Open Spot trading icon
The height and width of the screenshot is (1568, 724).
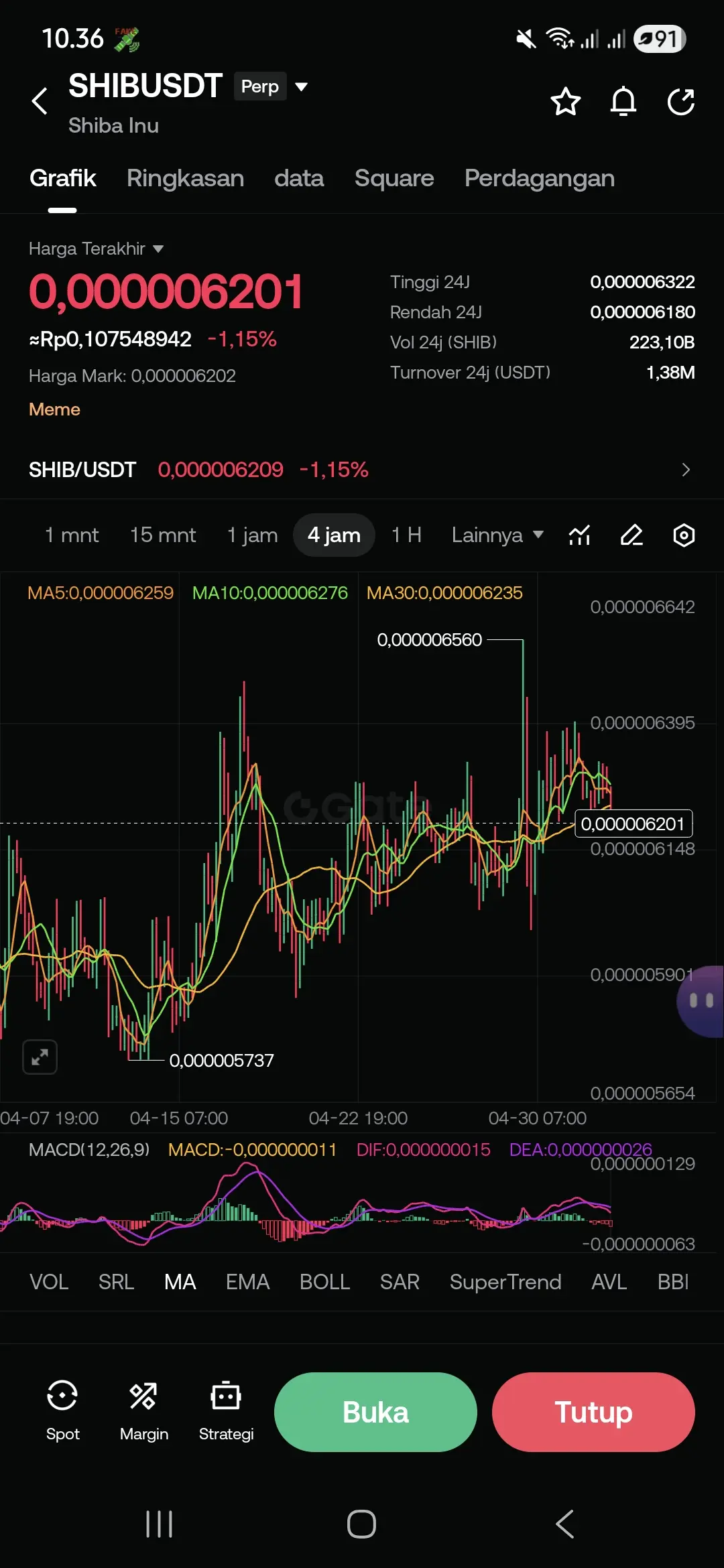62,1411
